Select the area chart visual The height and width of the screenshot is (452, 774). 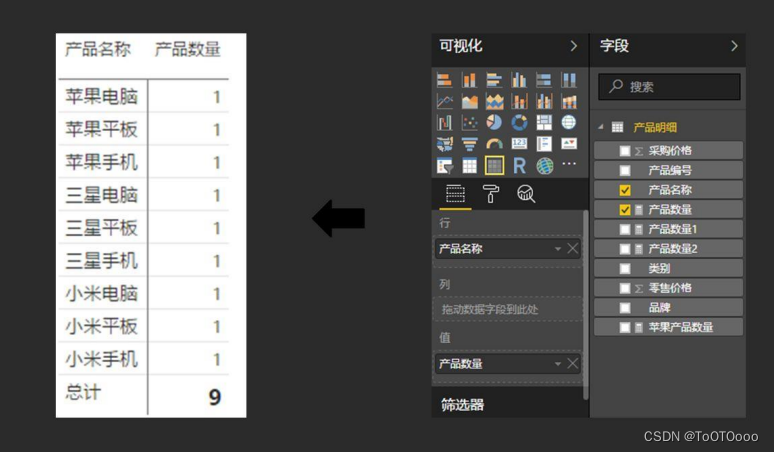pyautogui.click(x=469, y=102)
